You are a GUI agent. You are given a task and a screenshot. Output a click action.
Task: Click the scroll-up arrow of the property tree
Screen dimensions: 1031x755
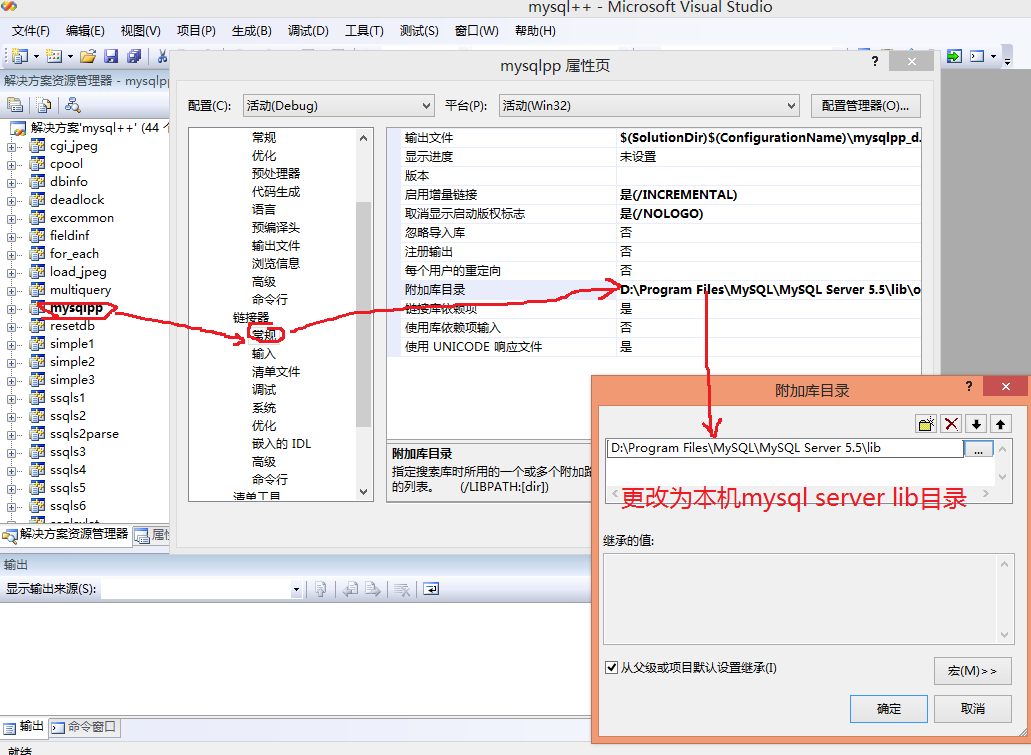point(364,137)
